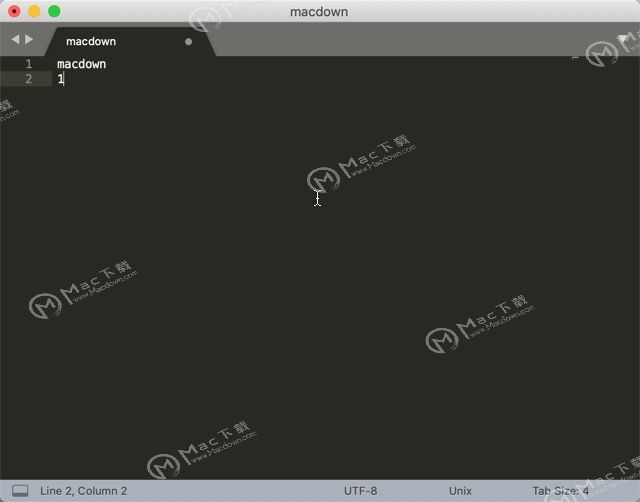Viewport: 640px width, 502px height.
Task: Open the Unix line endings selector
Action: (x=460, y=491)
